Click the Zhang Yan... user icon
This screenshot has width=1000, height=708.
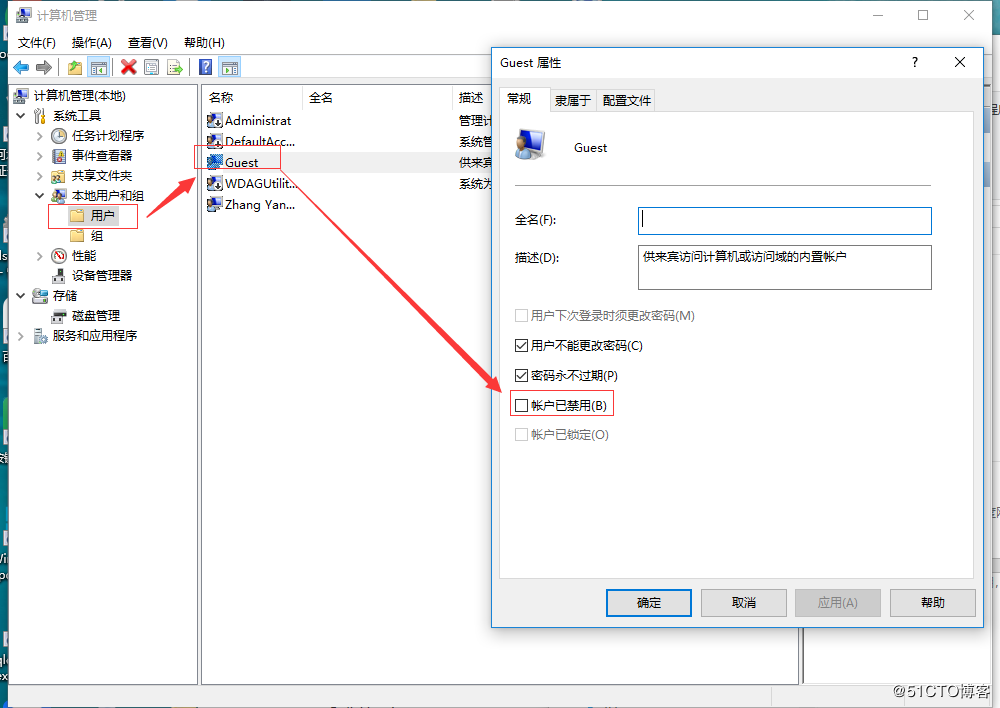point(214,205)
